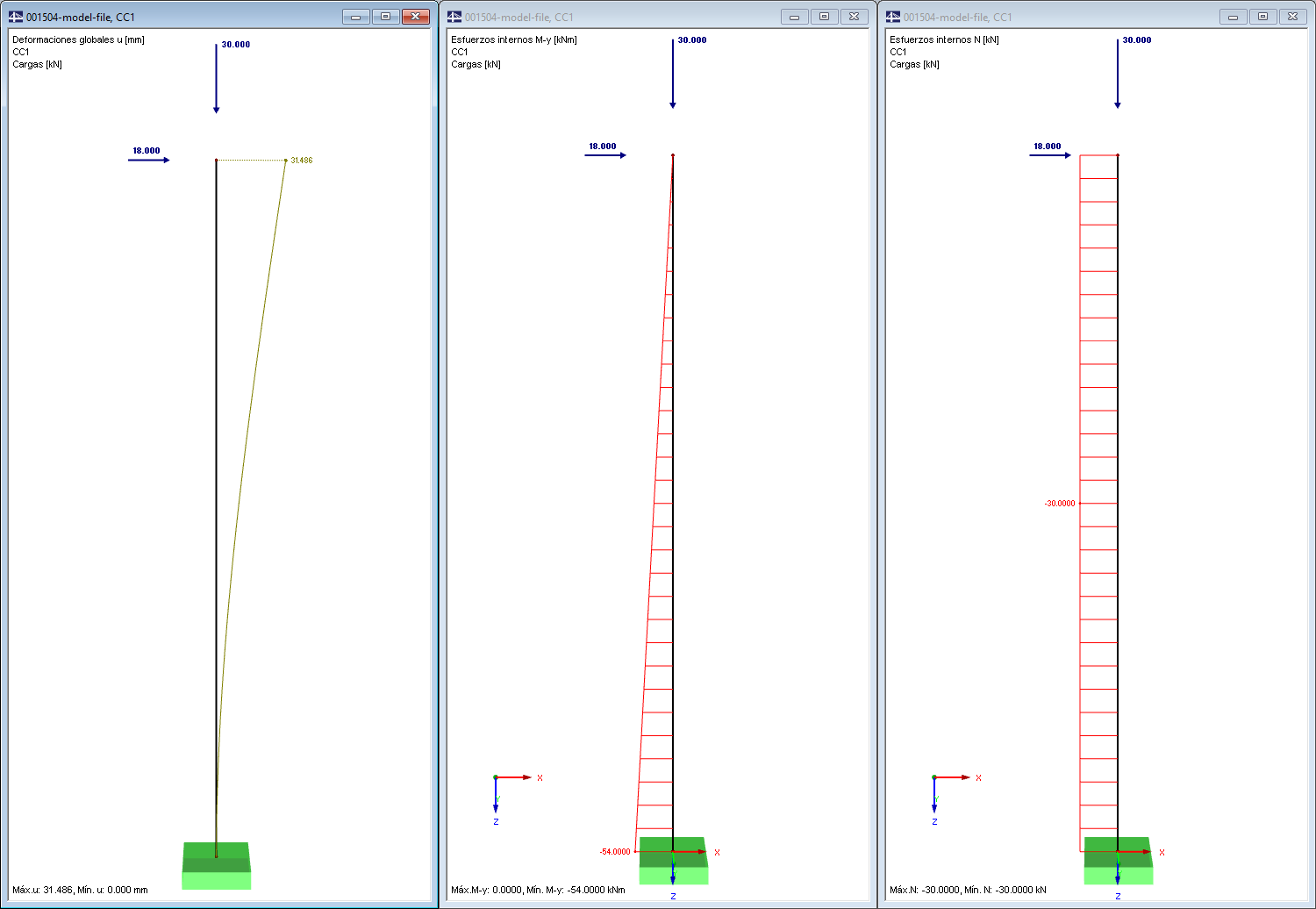Click the green support block in the deformations window

point(216,866)
